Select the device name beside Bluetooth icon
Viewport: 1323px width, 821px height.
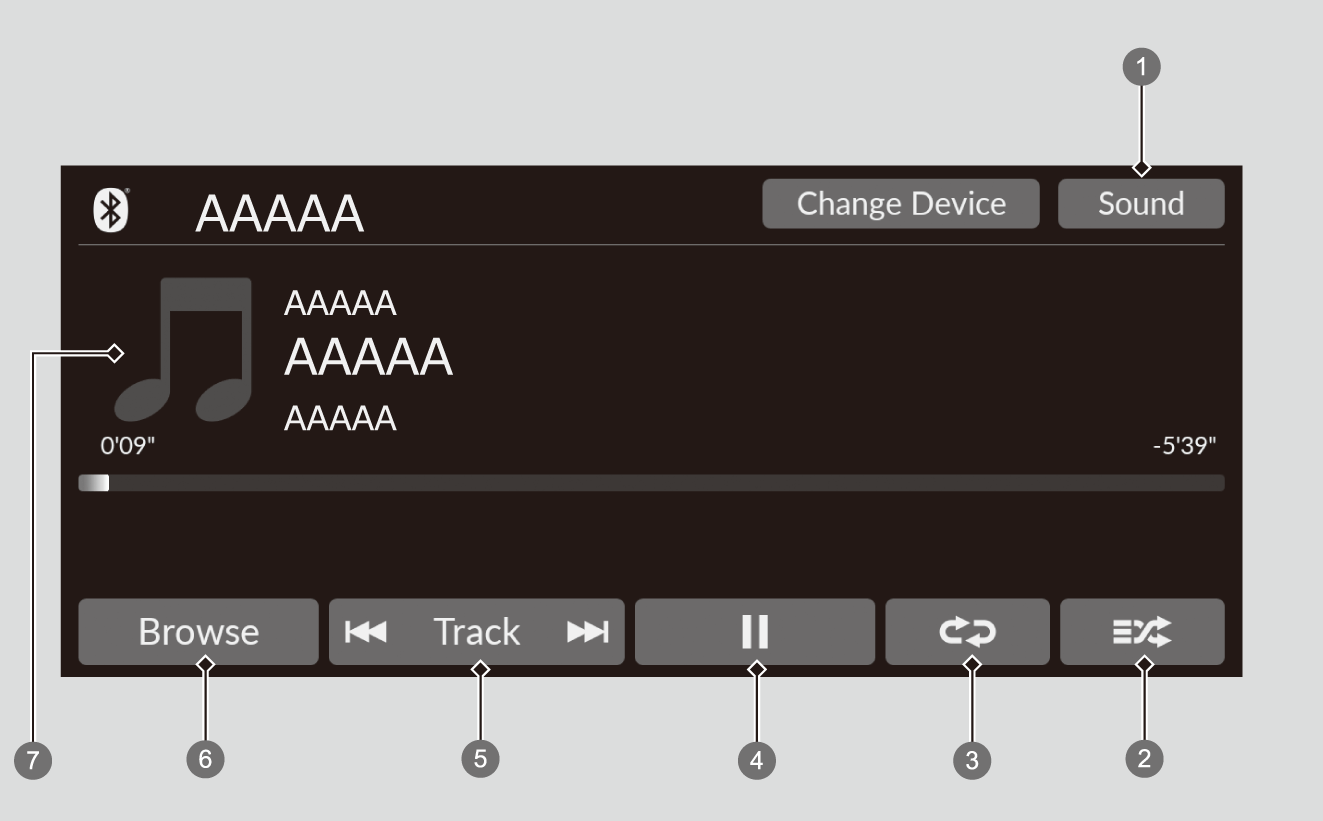pos(279,213)
